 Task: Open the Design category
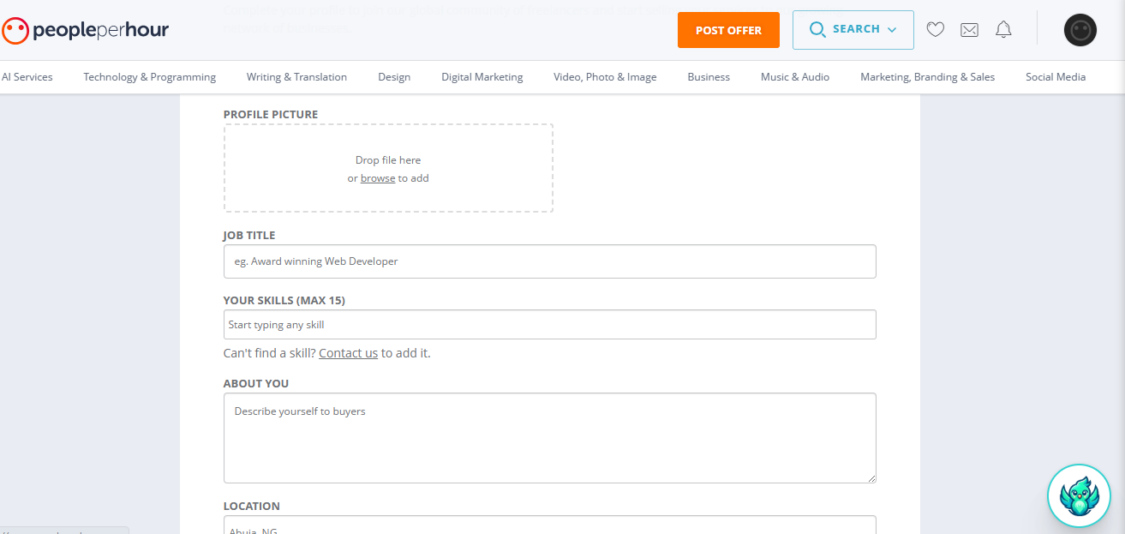point(394,77)
